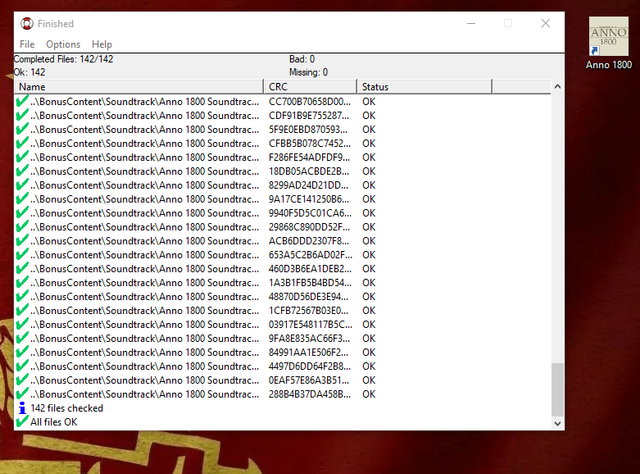Click the green checkmark of row 0EAF57E86A3B51
Image resolution: width=640 pixels, height=474 pixels.
(22, 379)
